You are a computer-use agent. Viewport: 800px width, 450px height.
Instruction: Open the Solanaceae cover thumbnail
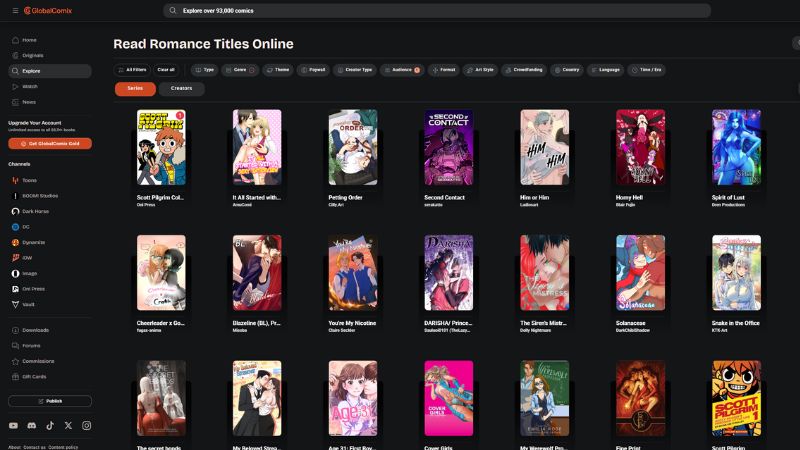click(x=640, y=273)
